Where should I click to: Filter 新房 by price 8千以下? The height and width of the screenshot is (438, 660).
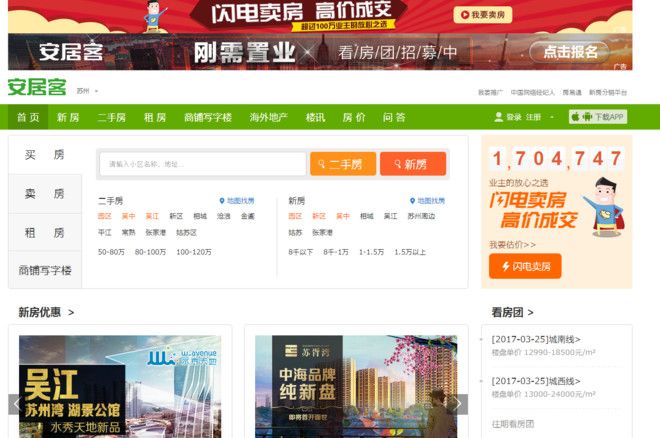coord(301,252)
